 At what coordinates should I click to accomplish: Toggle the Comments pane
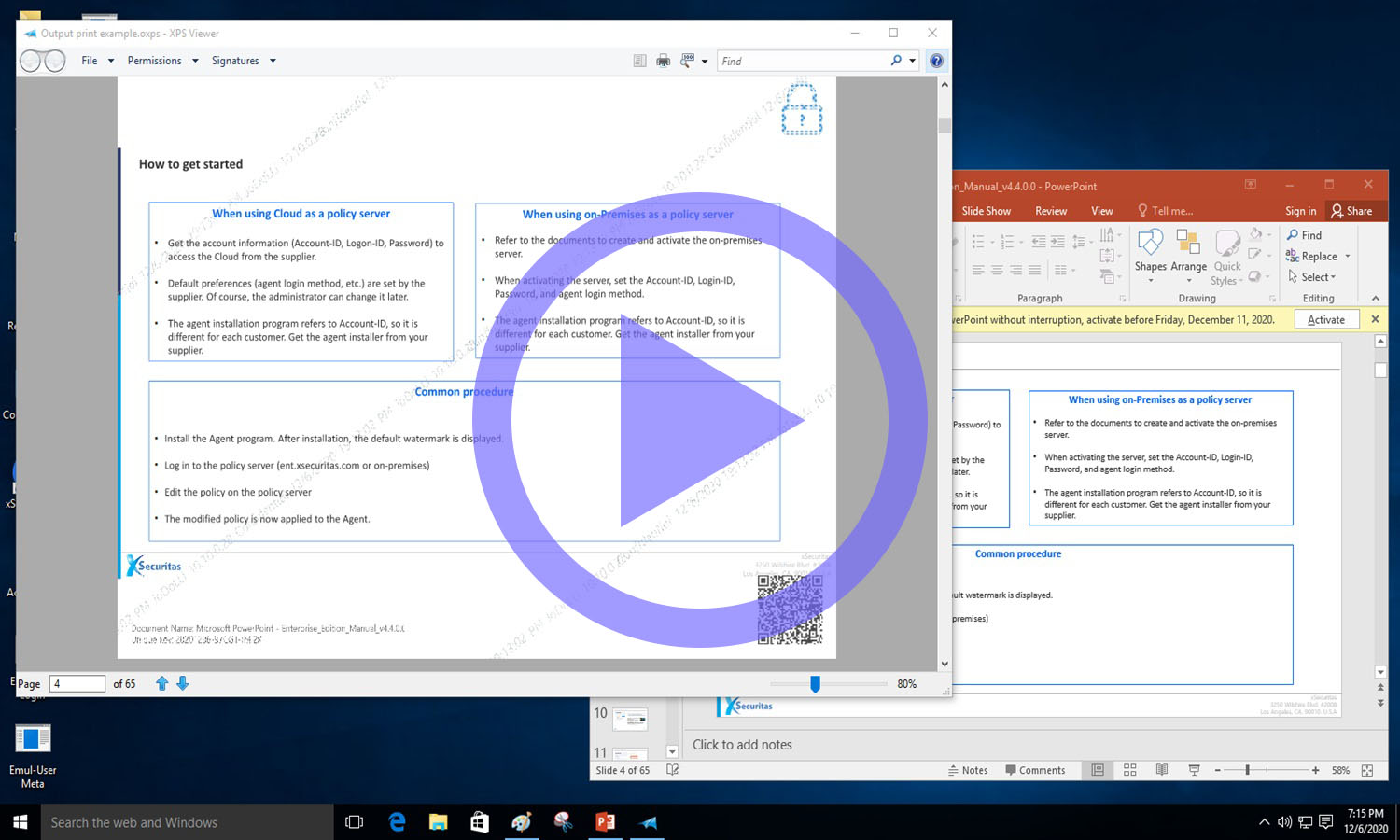[x=1035, y=770]
